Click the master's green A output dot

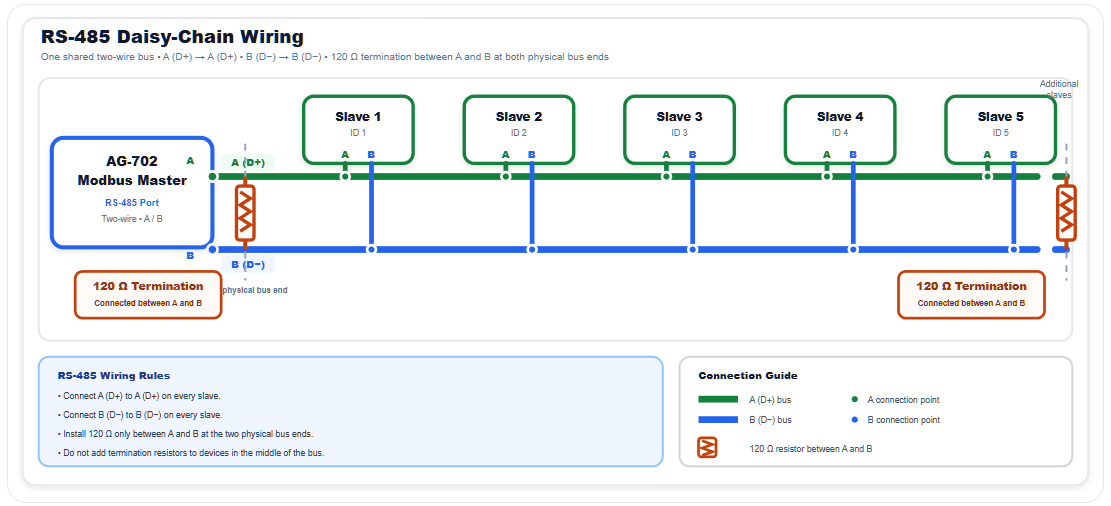coord(213,176)
